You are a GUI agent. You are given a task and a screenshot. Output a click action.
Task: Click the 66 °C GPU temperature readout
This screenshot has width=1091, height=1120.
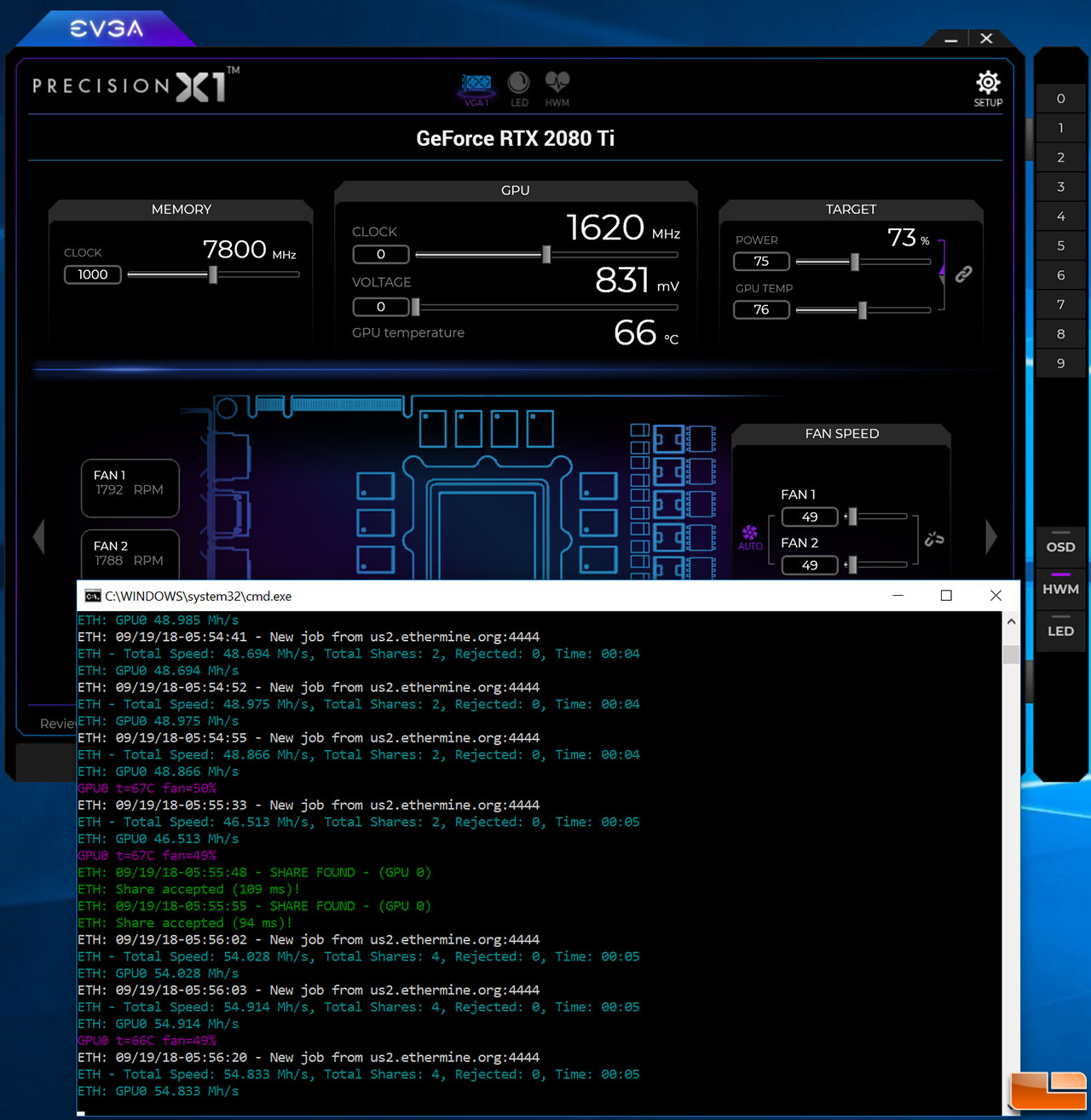(646, 332)
